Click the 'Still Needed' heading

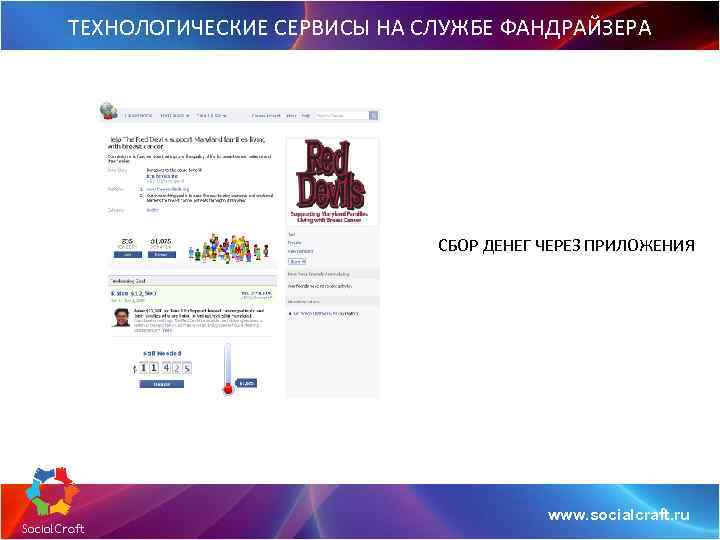click(162, 354)
